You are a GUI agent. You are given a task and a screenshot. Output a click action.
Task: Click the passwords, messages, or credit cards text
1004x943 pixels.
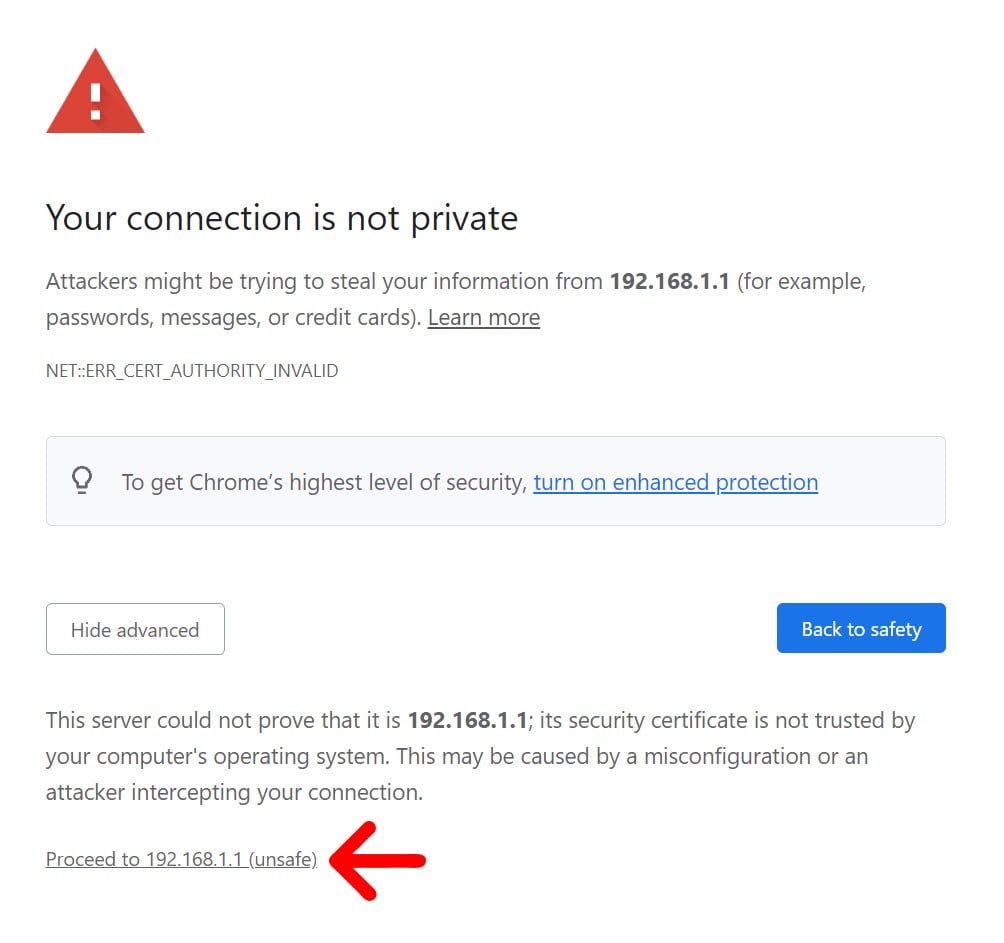[232, 318]
